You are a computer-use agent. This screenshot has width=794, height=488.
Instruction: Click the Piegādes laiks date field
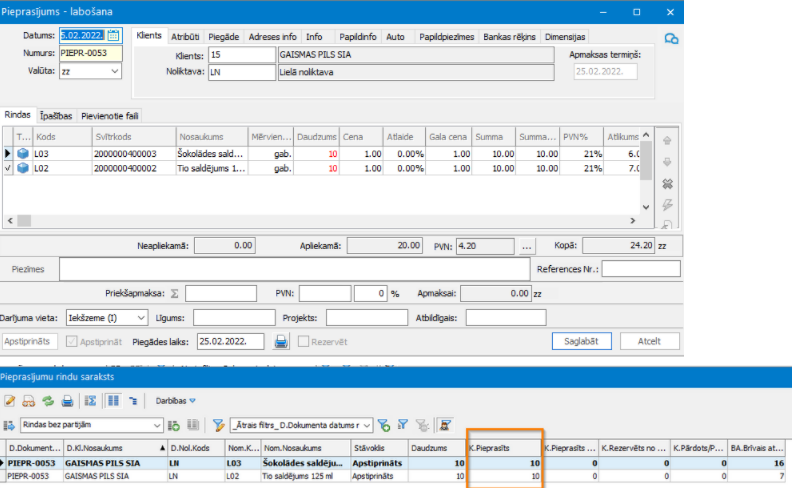tap(230, 342)
